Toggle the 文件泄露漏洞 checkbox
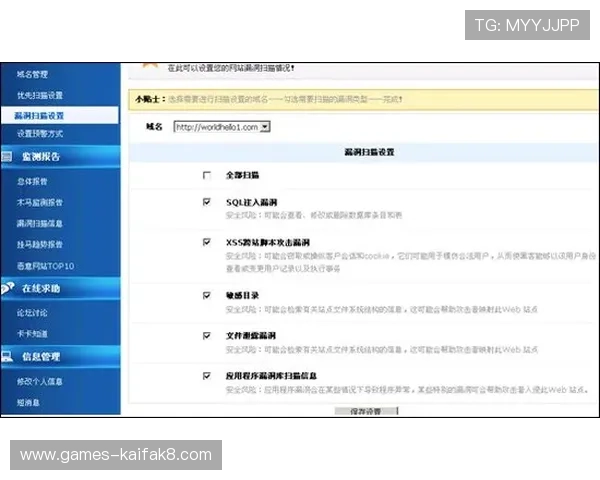The image size is (600, 480). click(x=207, y=336)
